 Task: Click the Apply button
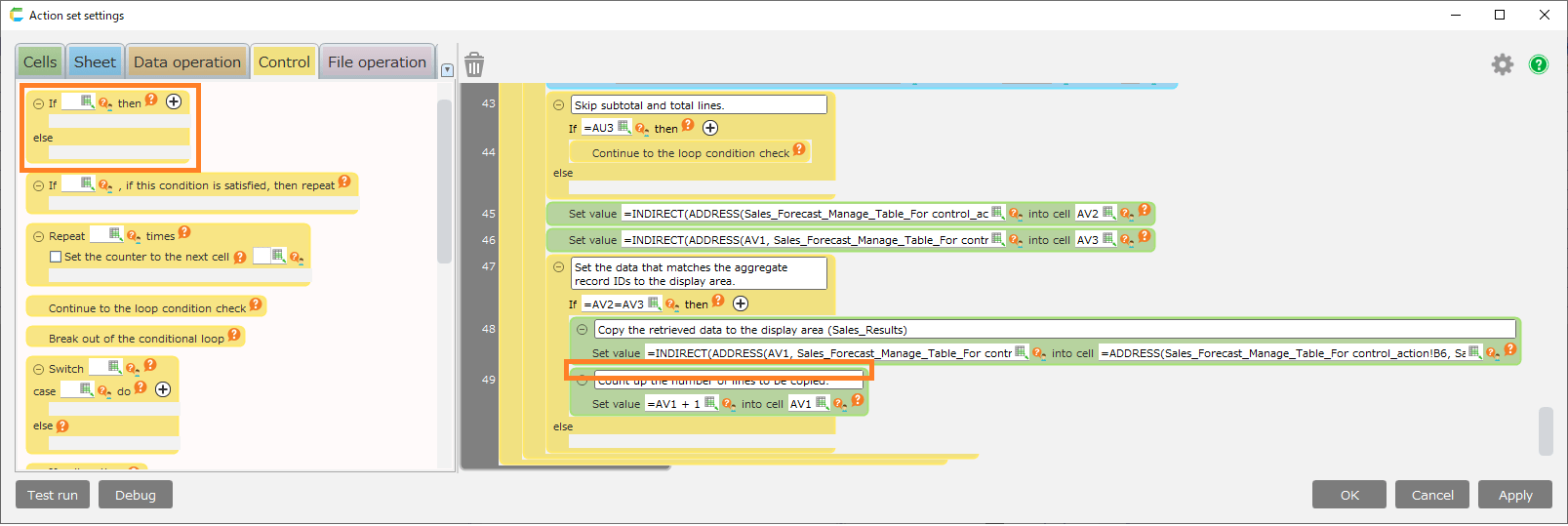click(x=1514, y=495)
